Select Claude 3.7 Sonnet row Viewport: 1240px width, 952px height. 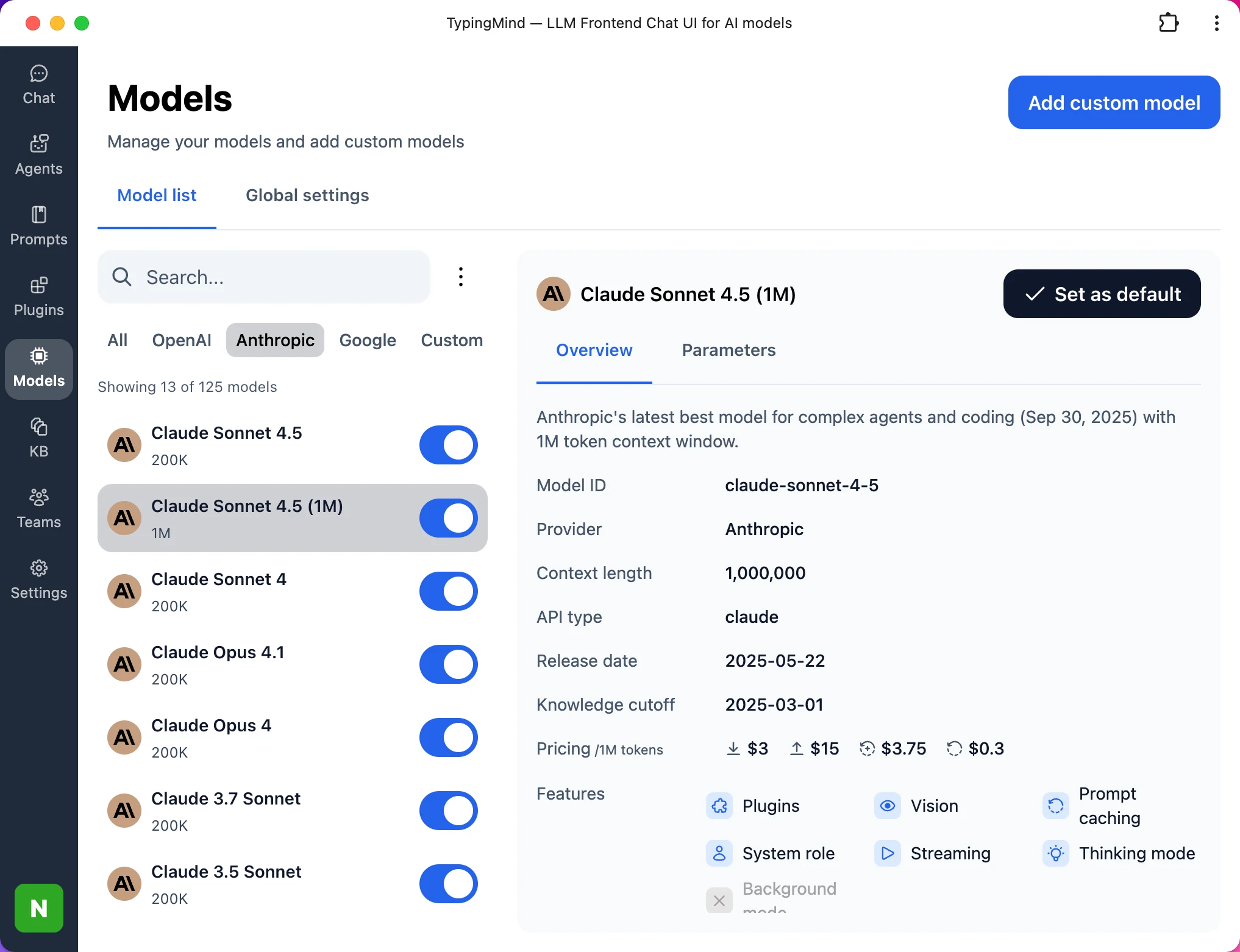(293, 811)
